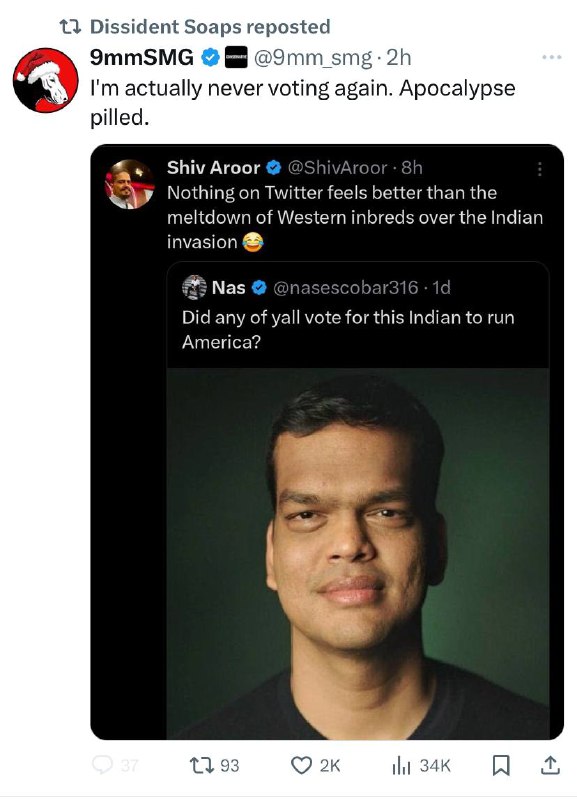Click Shiv Aroor's verified checkmark badge
577x800 pixels.
click(x=274, y=167)
